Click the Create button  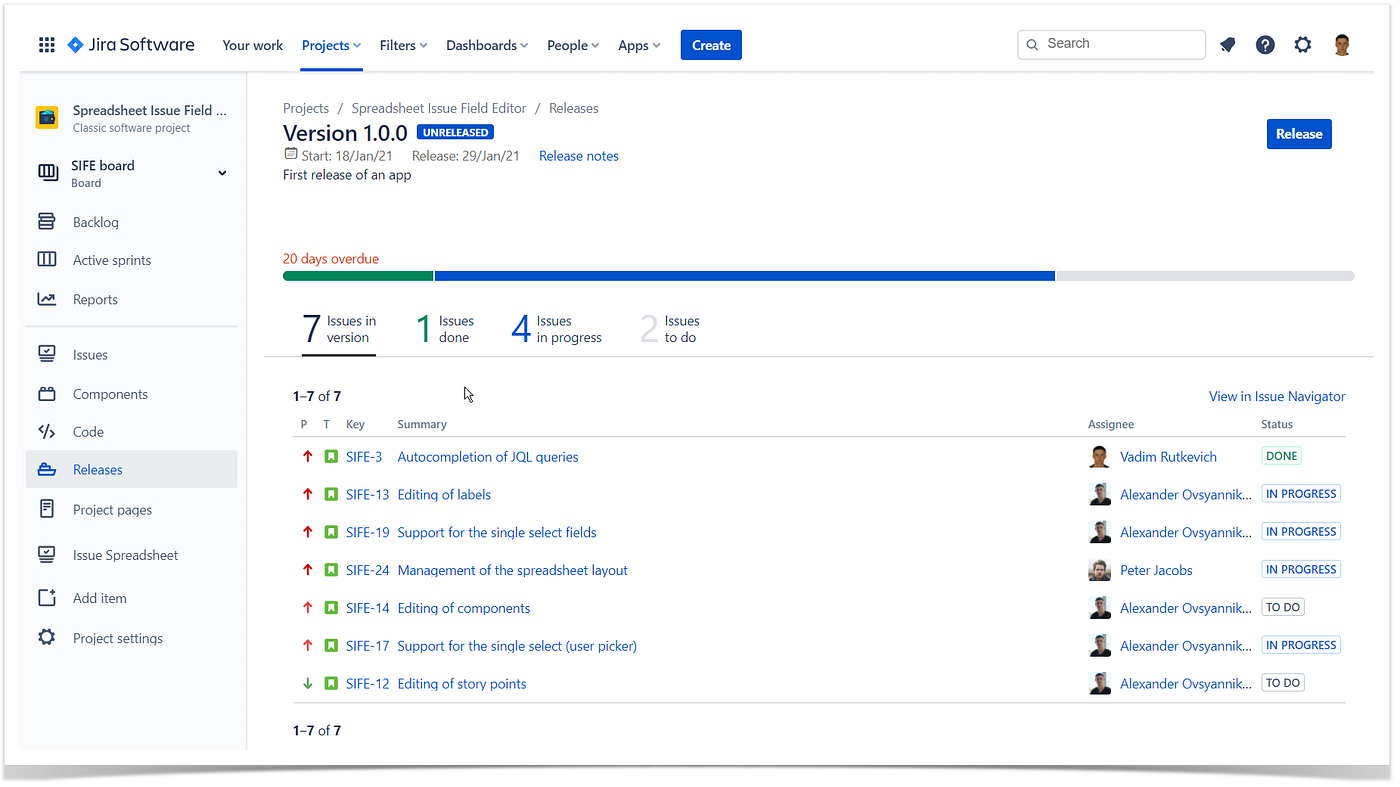tap(711, 45)
